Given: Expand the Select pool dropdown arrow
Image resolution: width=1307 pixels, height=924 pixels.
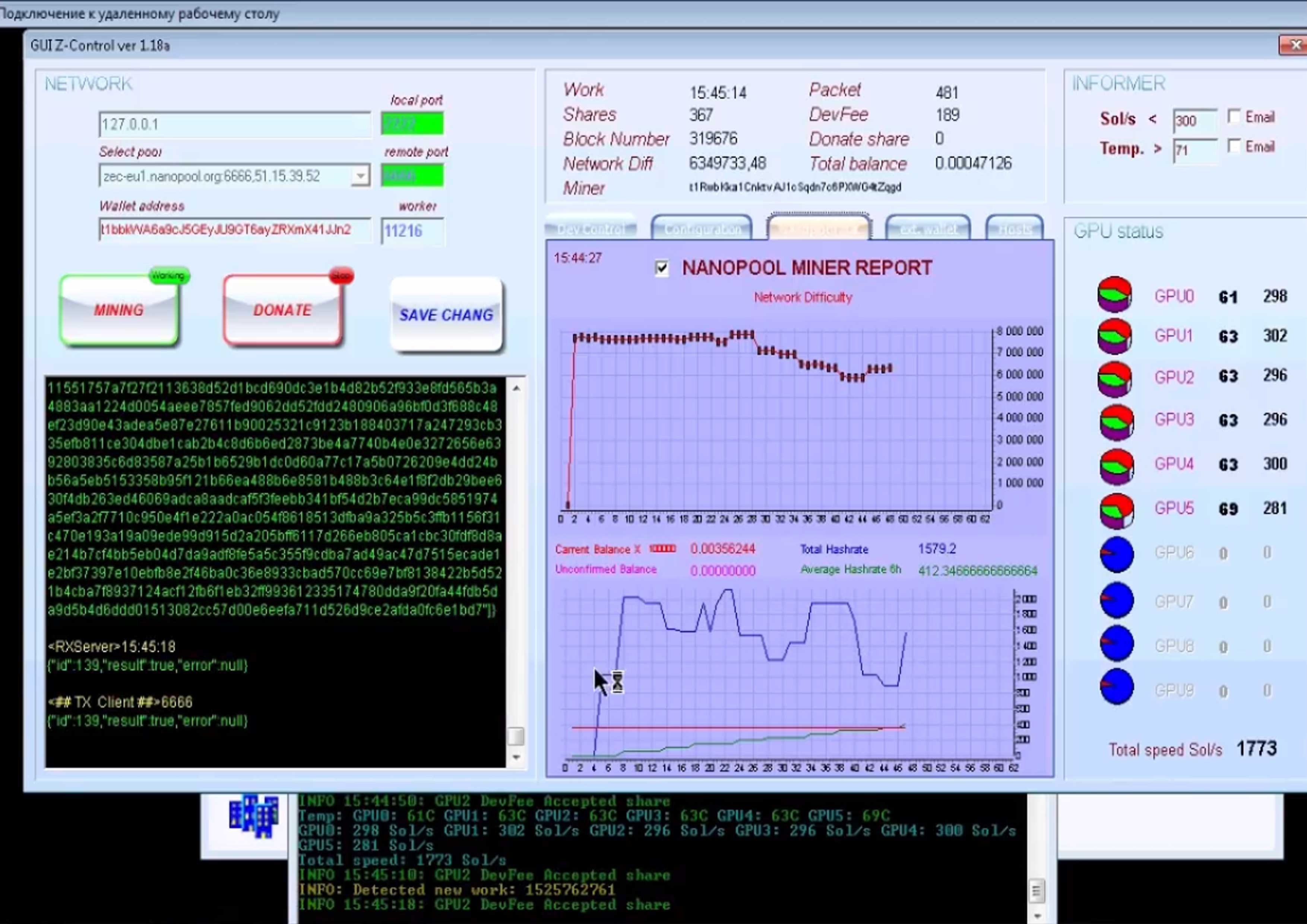Looking at the screenshot, I should click(x=360, y=177).
